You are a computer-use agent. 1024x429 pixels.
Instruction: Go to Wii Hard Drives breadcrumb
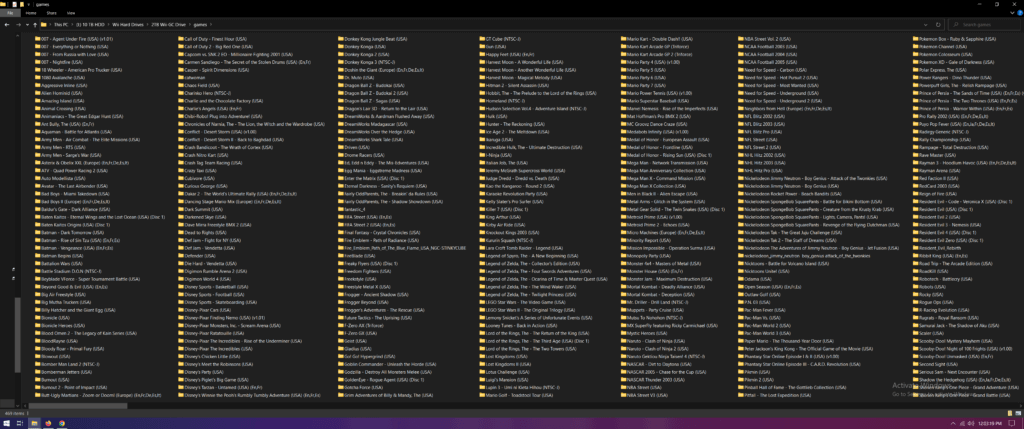click(129, 23)
